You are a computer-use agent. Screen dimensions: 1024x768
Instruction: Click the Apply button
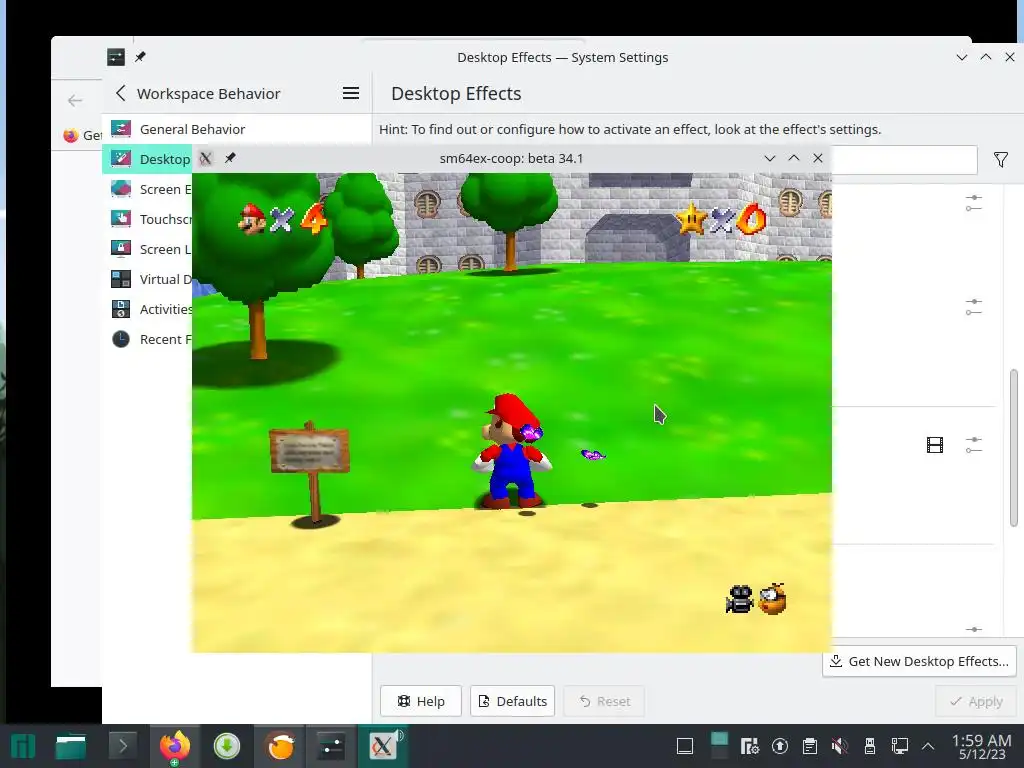pyautogui.click(x=976, y=701)
